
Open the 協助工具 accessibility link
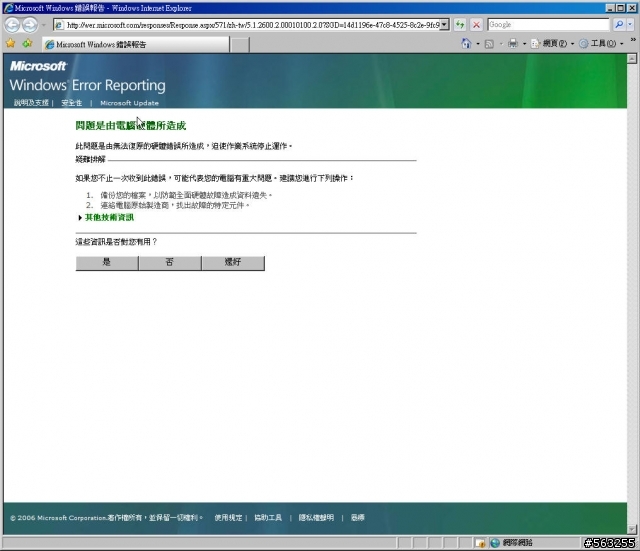click(x=268, y=518)
